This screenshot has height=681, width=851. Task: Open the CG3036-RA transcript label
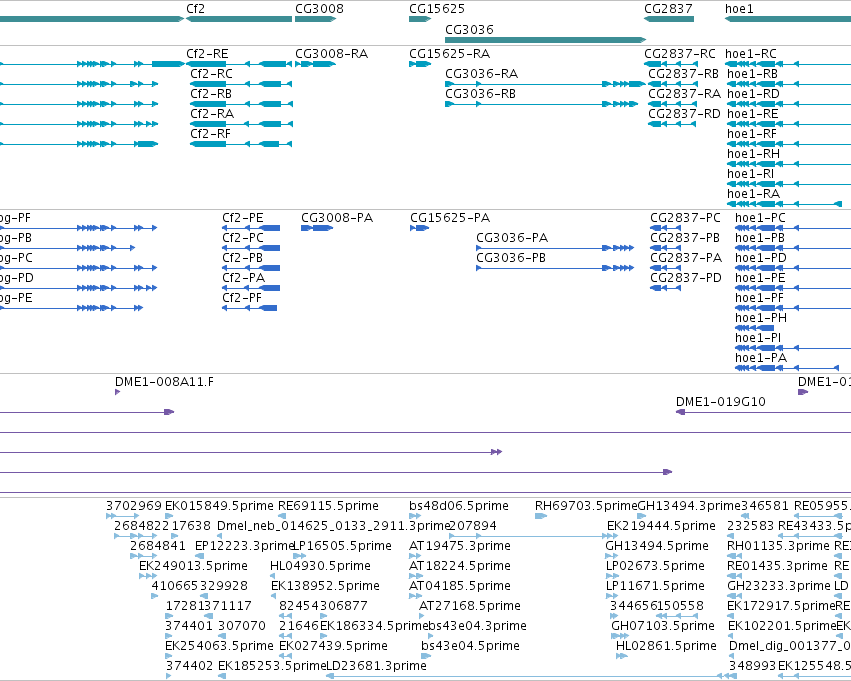(x=481, y=74)
